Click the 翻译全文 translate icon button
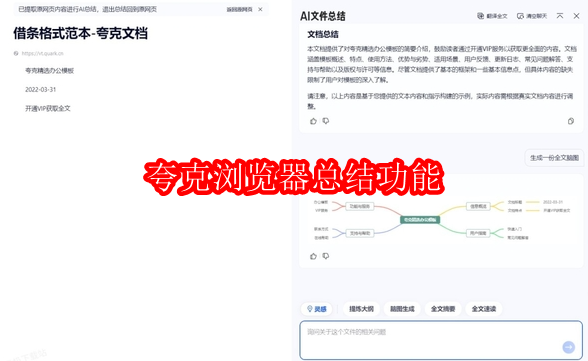The image size is (588, 361). click(492, 16)
